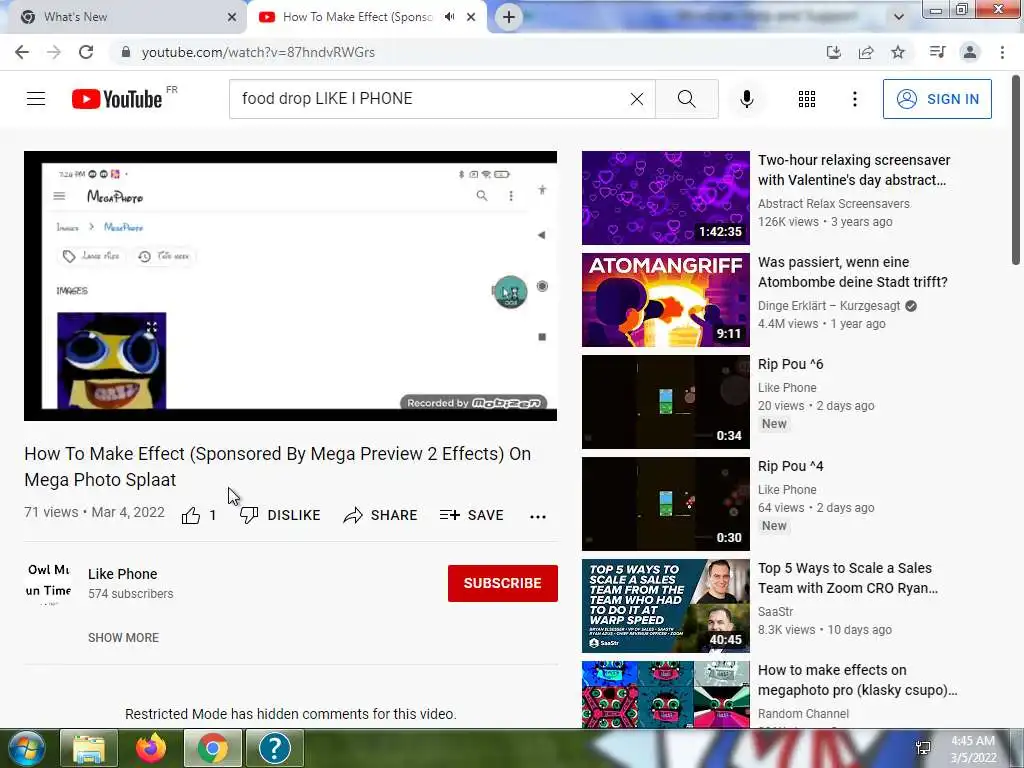
Task: Open the Help question mark taskbar icon
Action: [x=274, y=748]
